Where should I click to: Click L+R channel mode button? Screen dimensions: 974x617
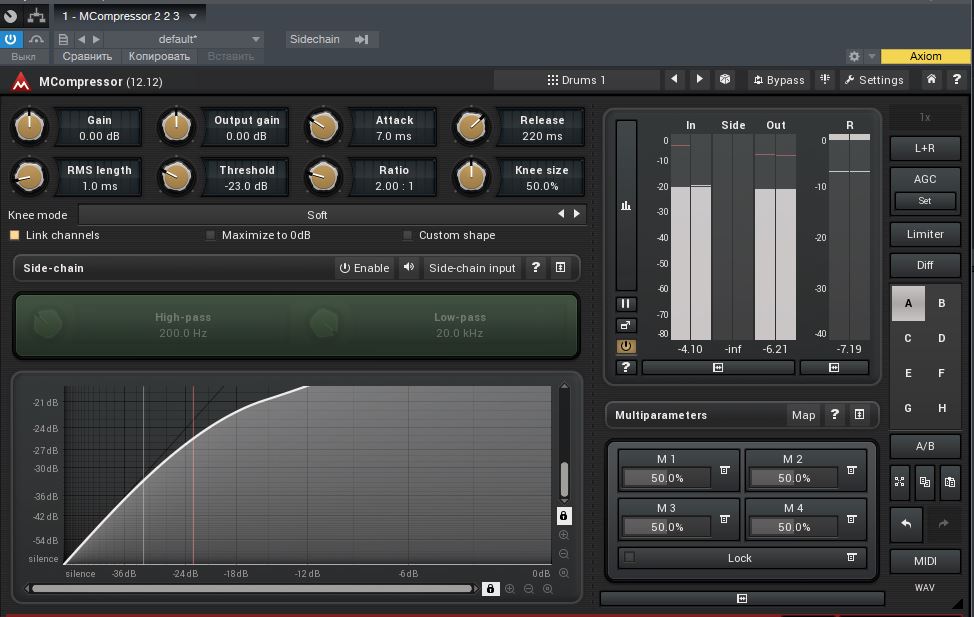coord(924,148)
